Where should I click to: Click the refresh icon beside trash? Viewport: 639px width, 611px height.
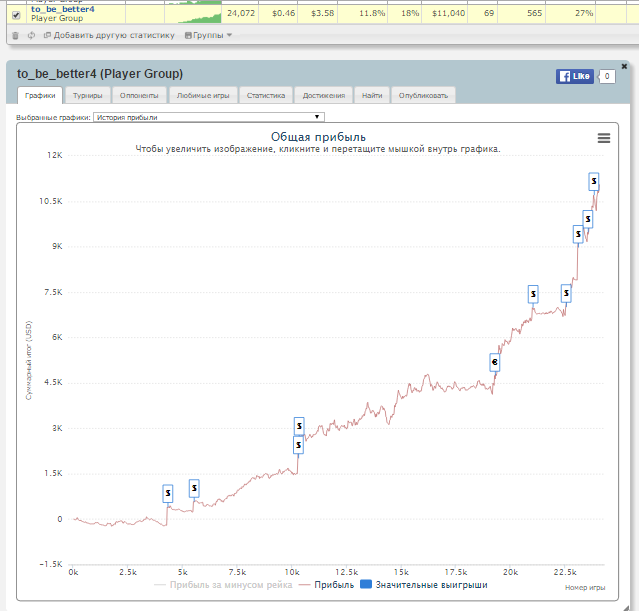click(x=31, y=35)
